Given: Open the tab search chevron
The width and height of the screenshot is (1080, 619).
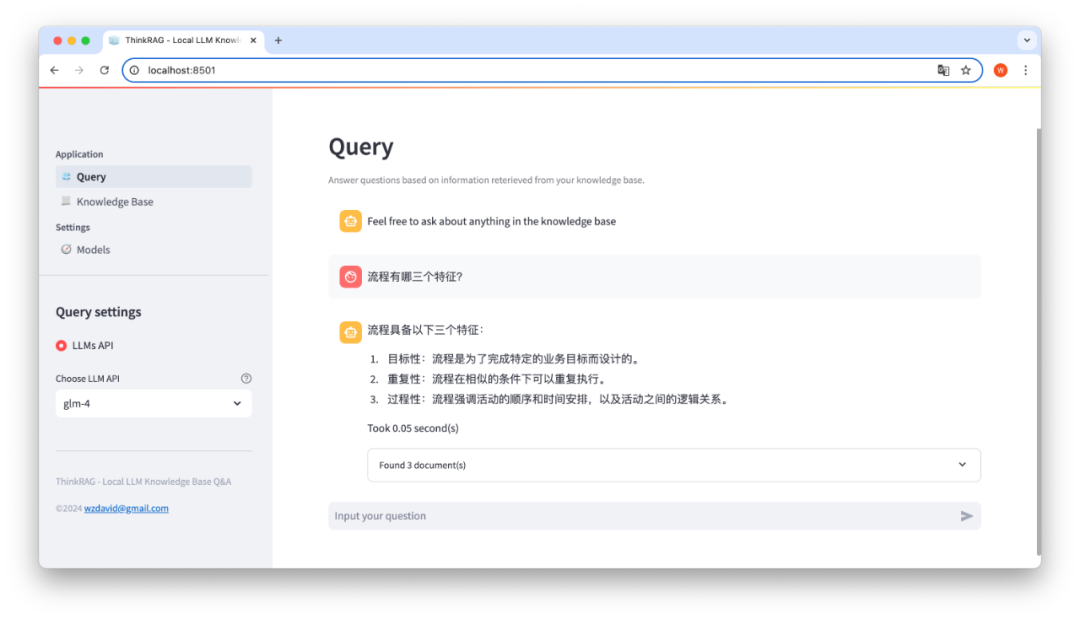Looking at the screenshot, I should (x=1026, y=40).
